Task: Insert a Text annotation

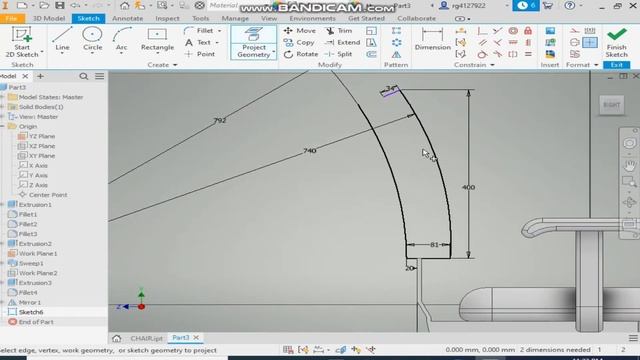Action: point(198,42)
